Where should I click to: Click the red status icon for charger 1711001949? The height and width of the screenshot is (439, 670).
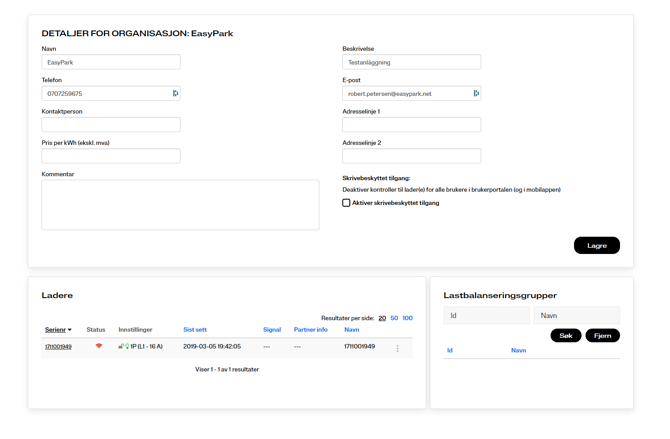click(98, 347)
